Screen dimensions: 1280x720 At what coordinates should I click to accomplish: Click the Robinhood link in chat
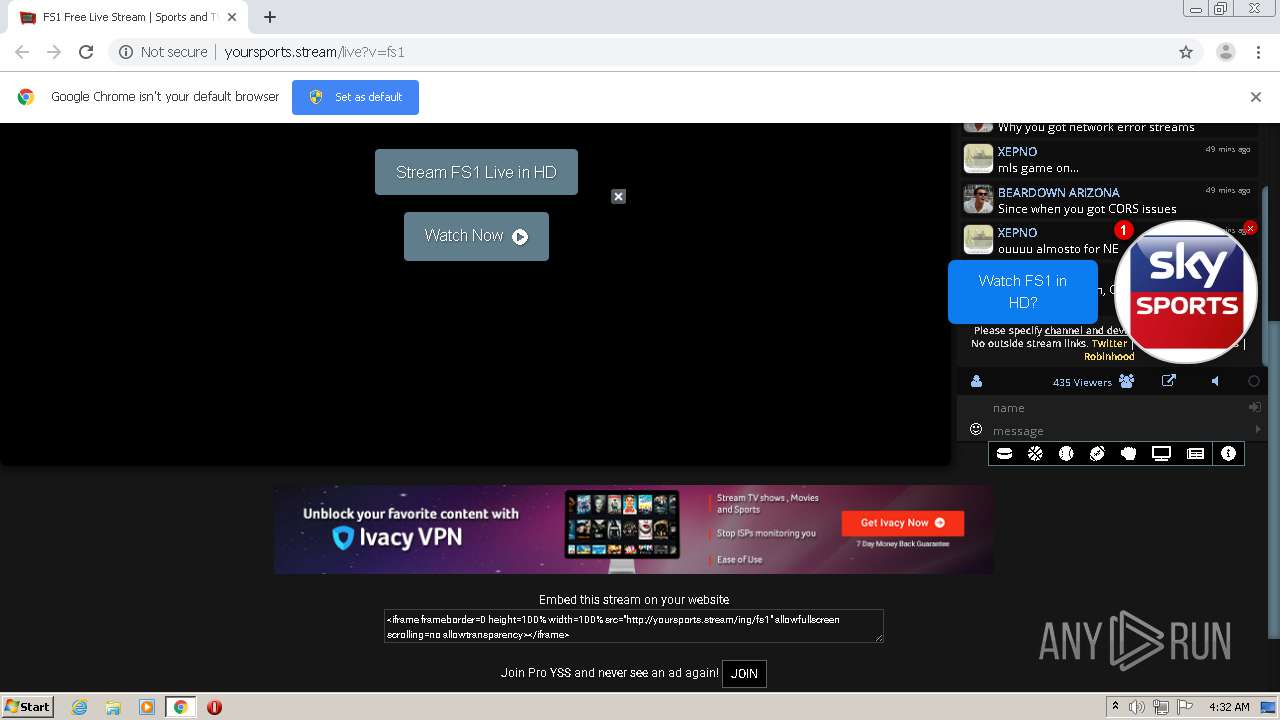tap(1109, 356)
